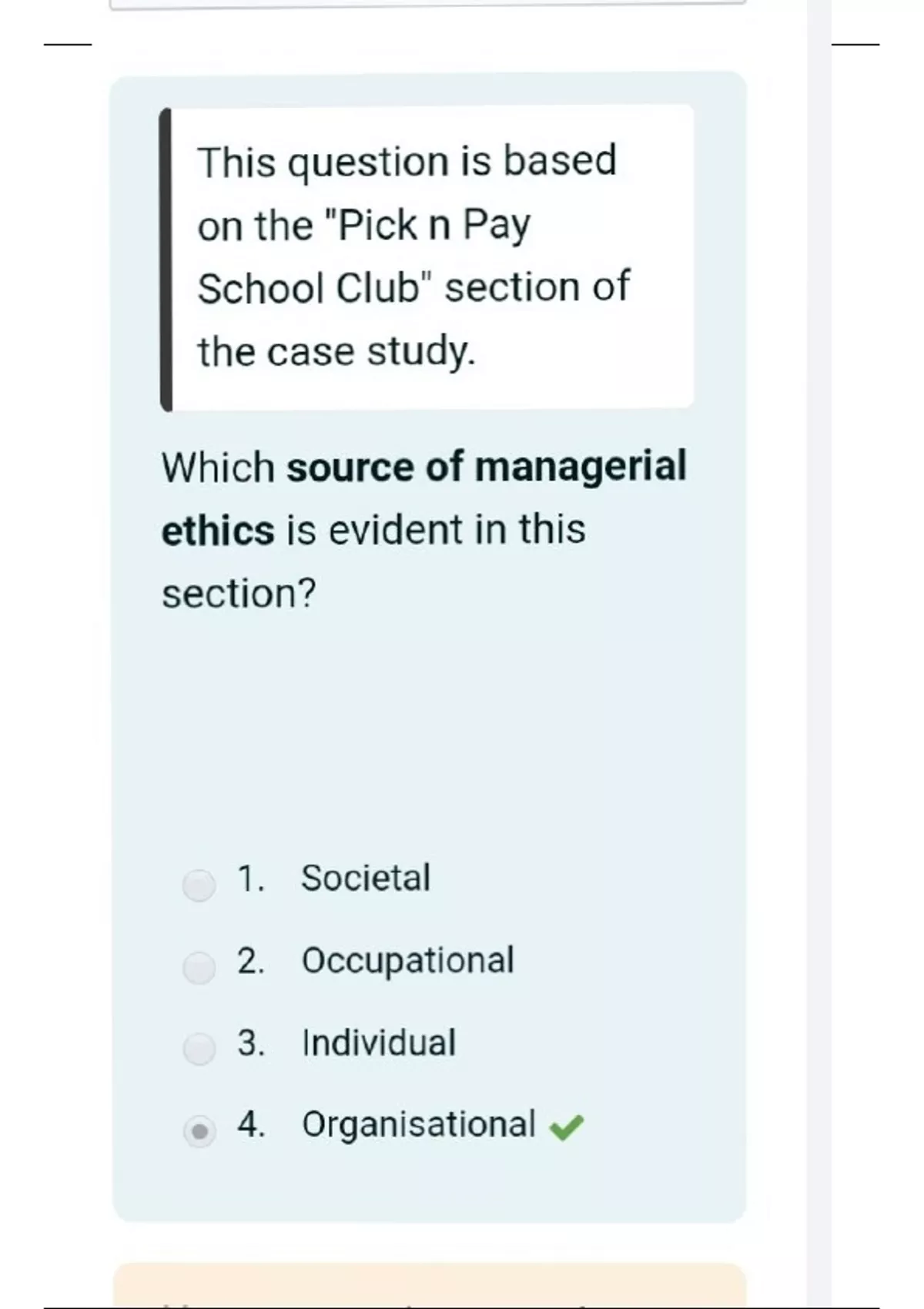Click the "Organisational" answer label
This screenshot has width=924, height=1309.
click(x=418, y=1125)
